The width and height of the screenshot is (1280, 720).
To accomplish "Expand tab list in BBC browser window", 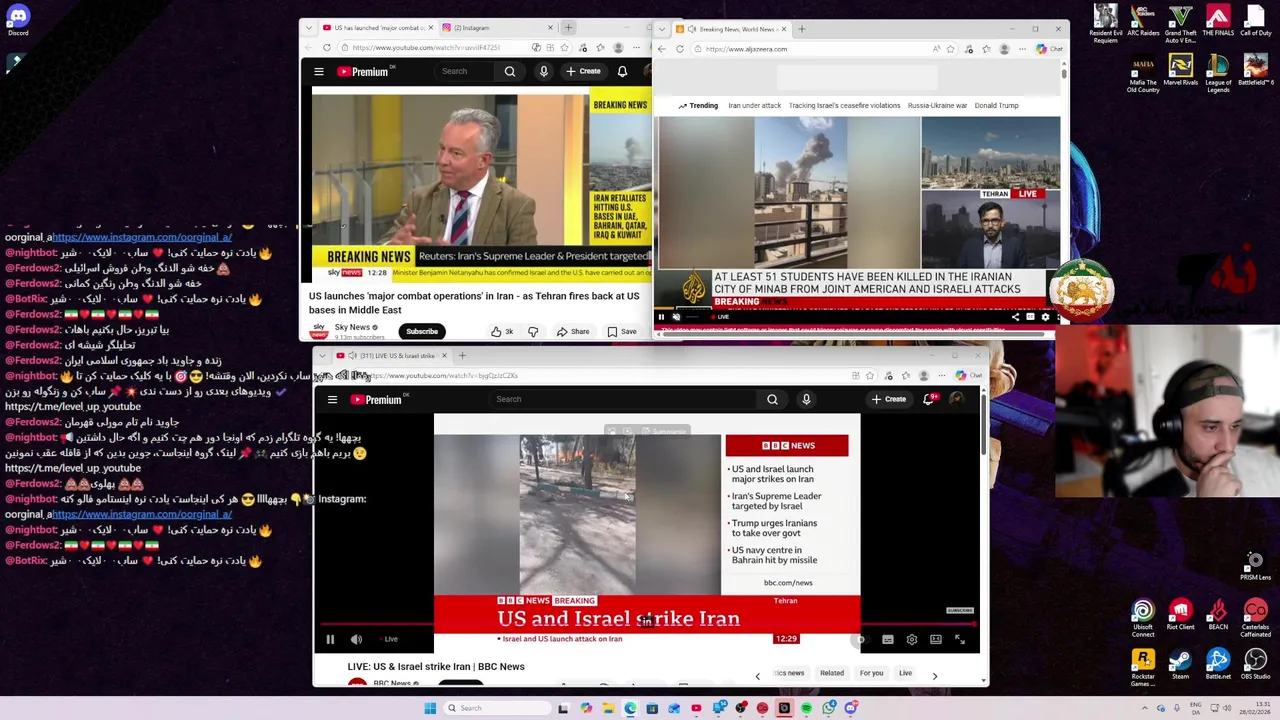I will tap(322, 356).
